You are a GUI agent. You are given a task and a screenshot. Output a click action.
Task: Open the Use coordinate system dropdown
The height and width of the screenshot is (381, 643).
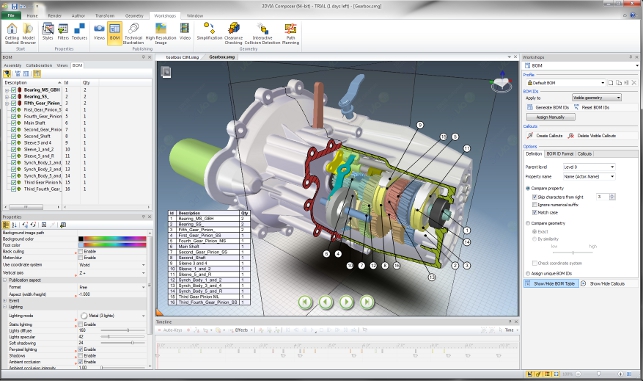(x=143, y=265)
